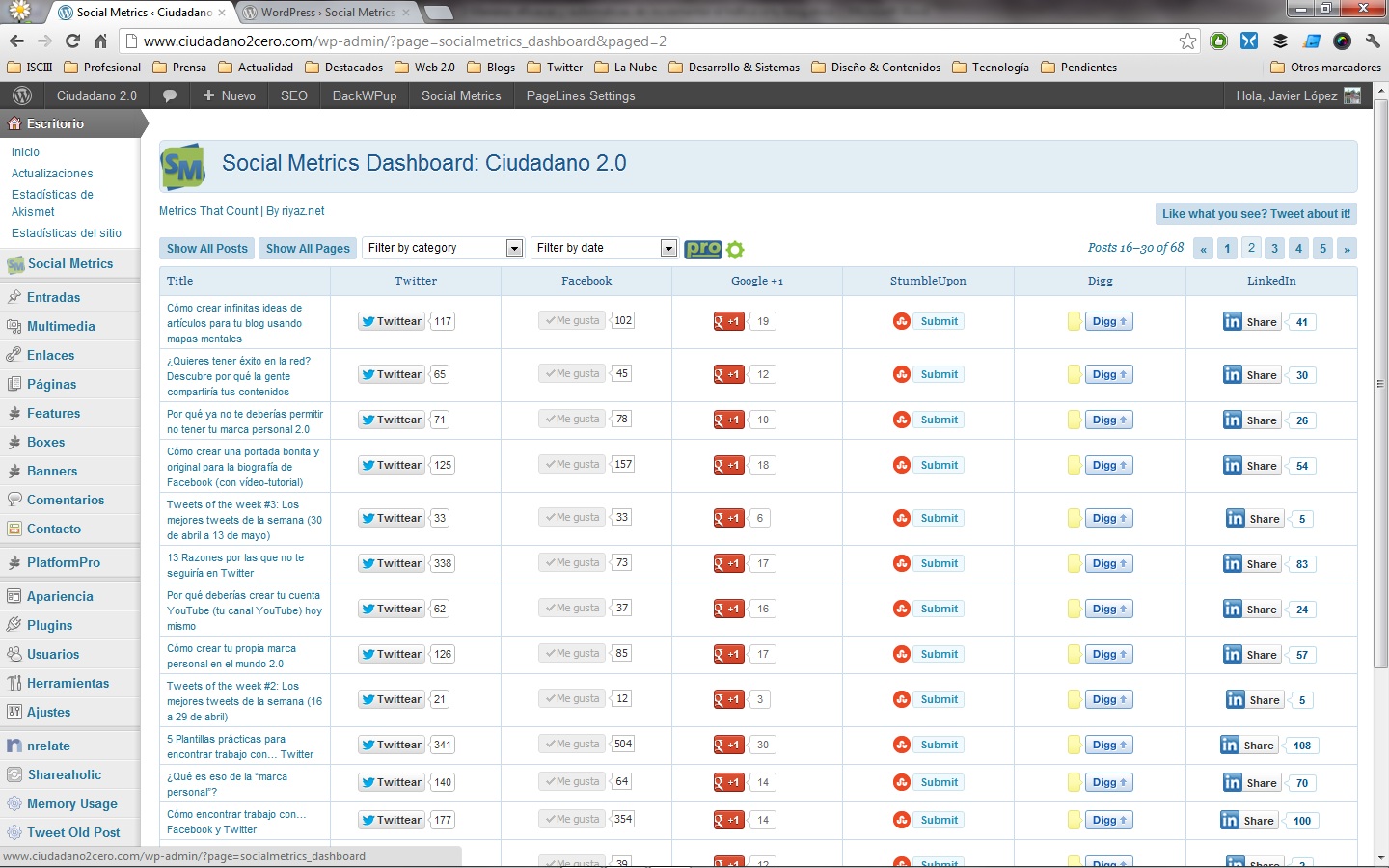Open the Filter by date dropdown
This screenshot has height=868, width=1389.
point(605,248)
